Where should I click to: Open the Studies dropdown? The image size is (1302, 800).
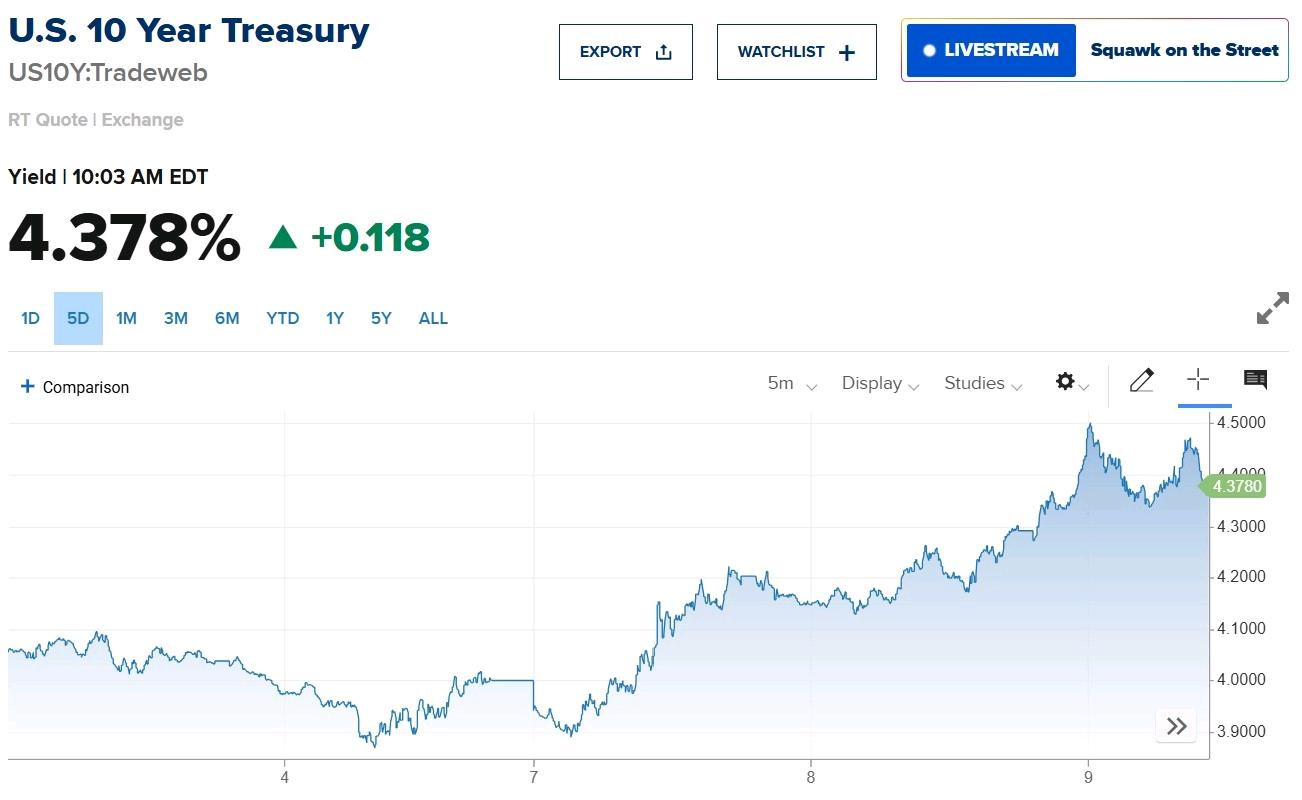click(983, 384)
